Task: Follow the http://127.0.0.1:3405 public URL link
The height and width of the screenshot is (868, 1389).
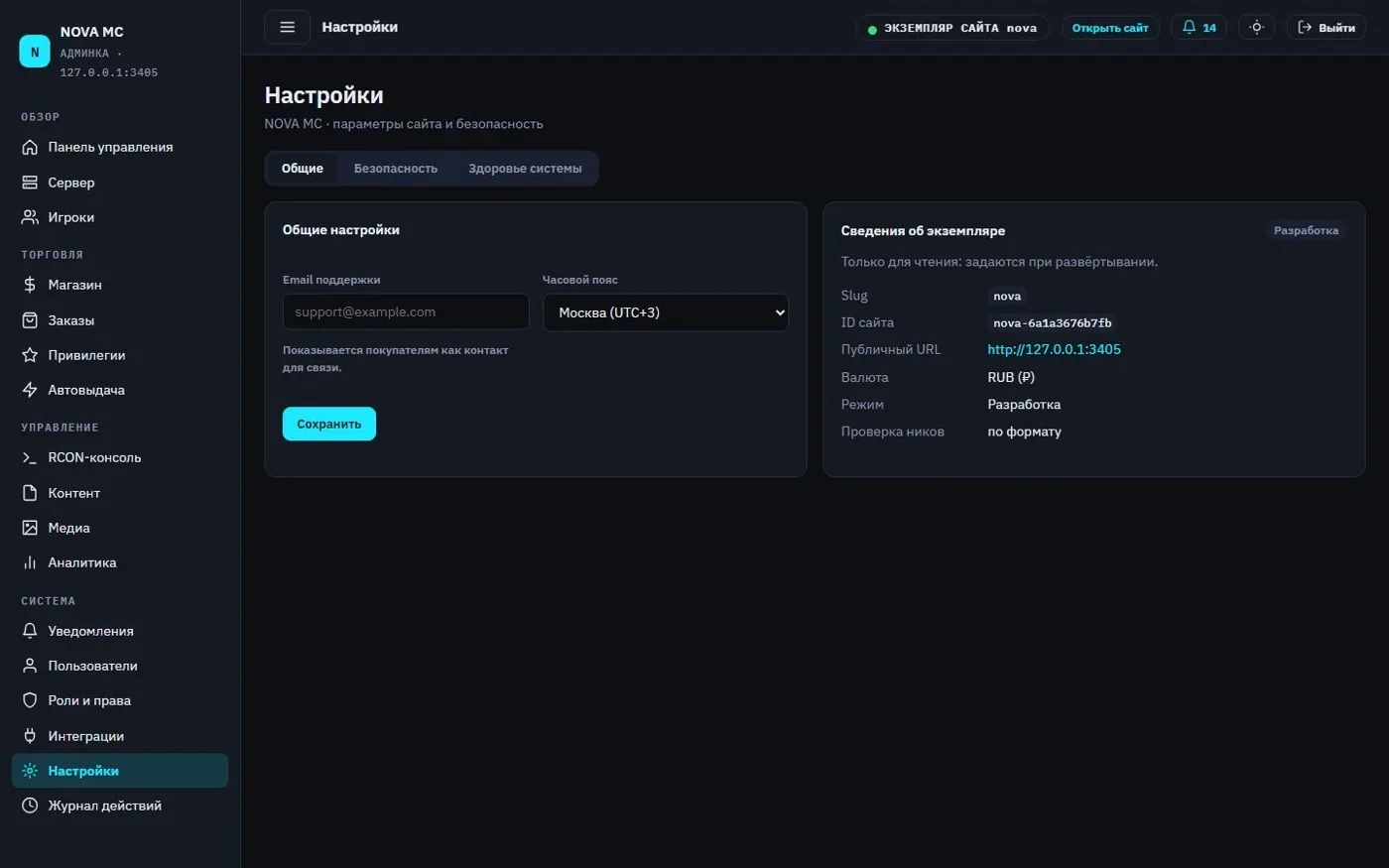Action: point(1054,349)
